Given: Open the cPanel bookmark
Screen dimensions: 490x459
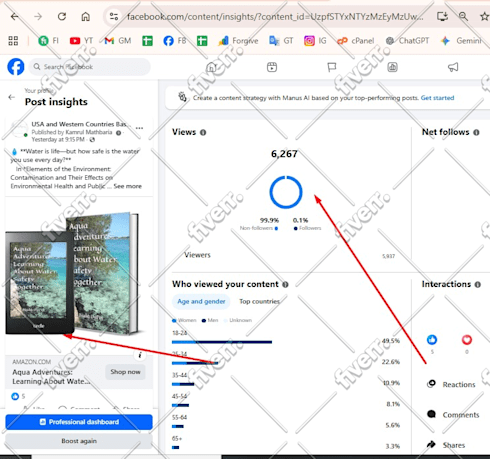Looking at the screenshot, I should point(356,41).
